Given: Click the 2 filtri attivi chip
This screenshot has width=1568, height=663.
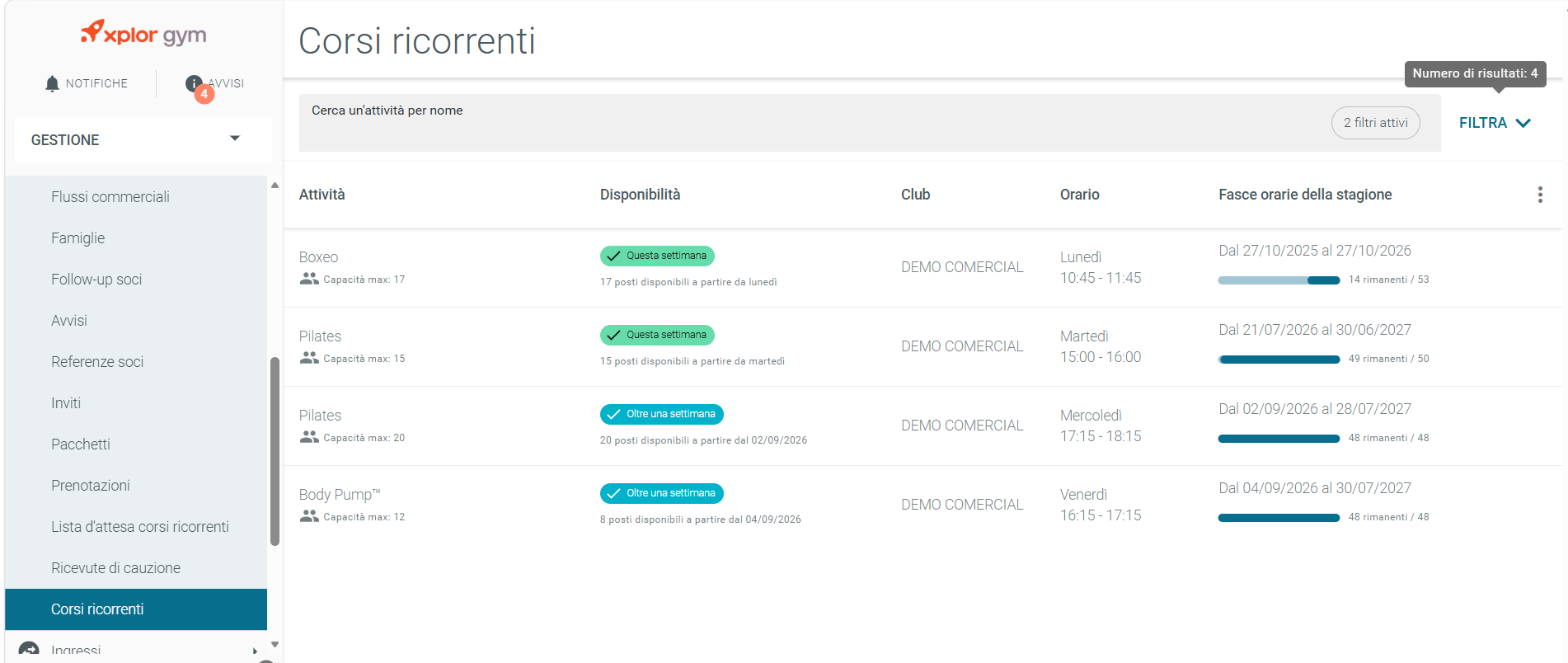Looking at the screenshot, I should 1375,123.
